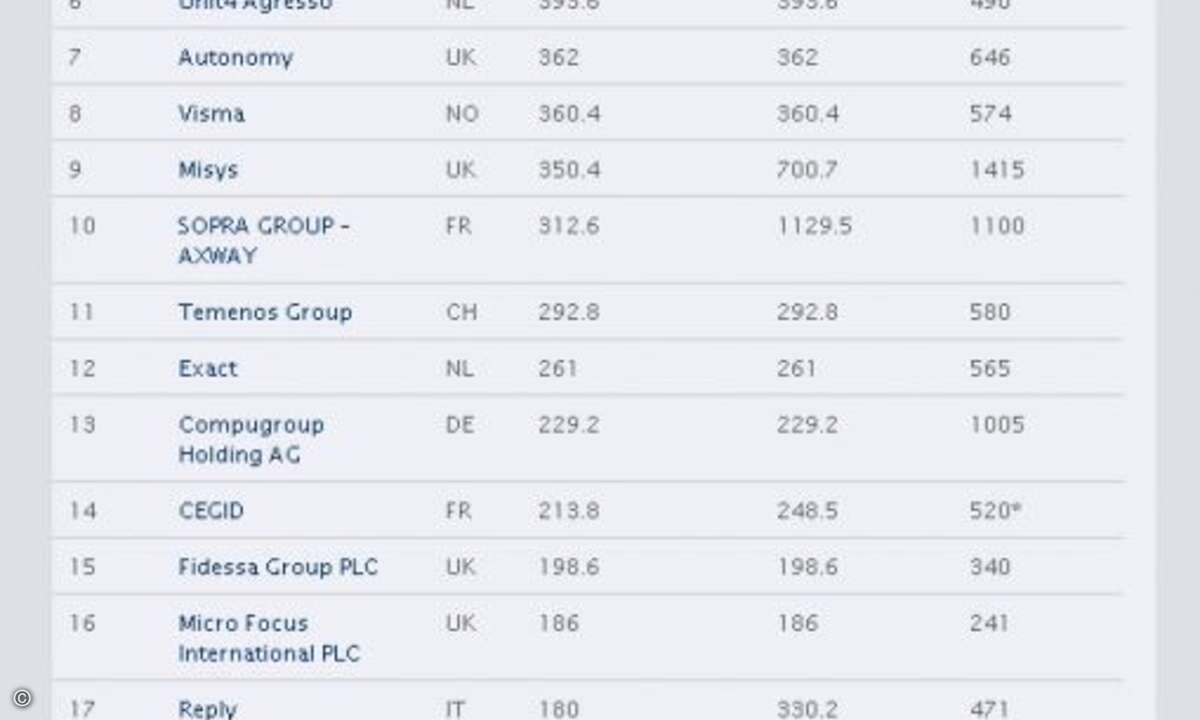Viewport: 1200px width, 720px height.
Task: Open the Visma company link
Action: [211, 114]
